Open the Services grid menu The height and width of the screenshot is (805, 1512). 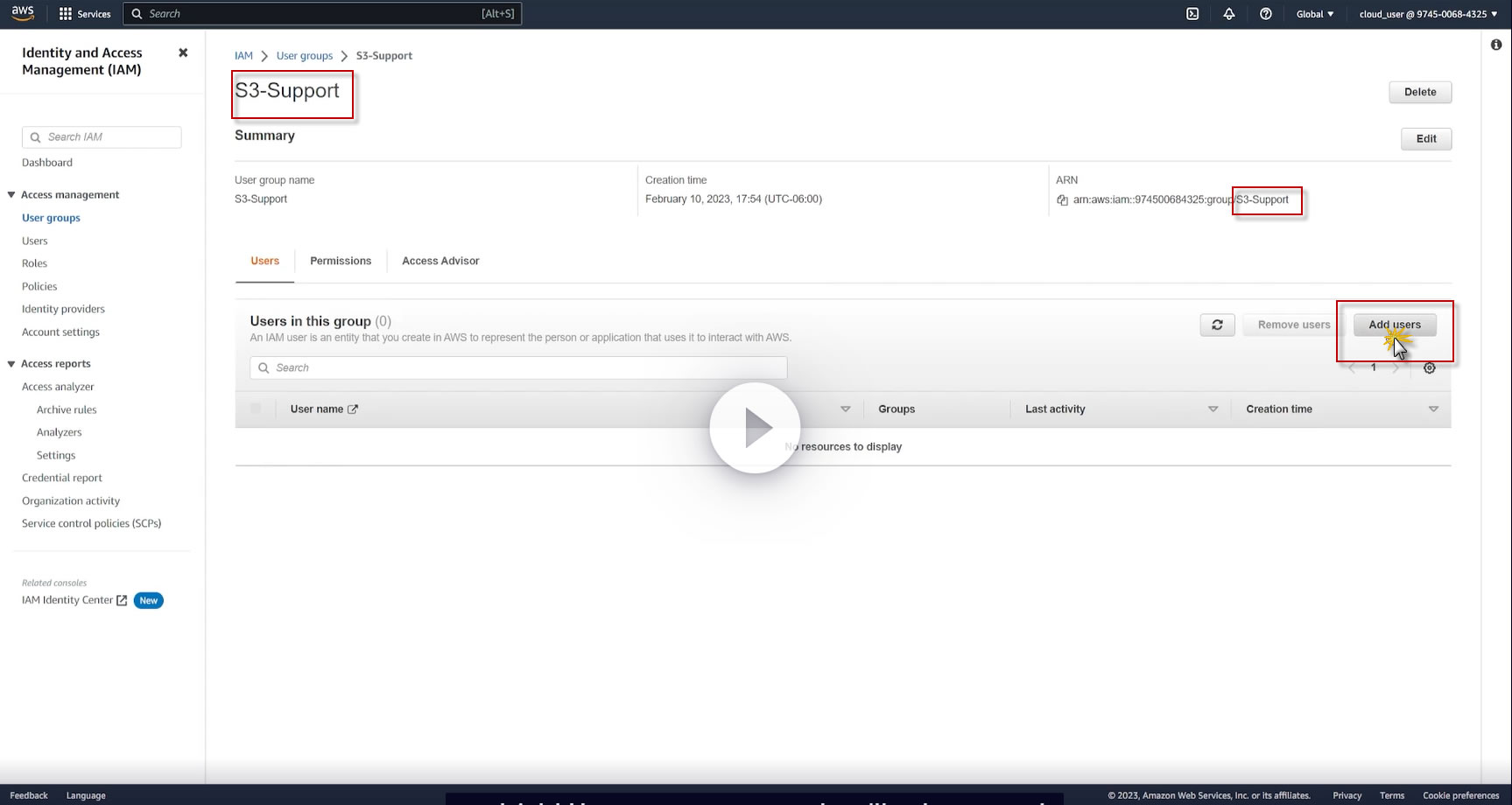(x=84, y=14)
